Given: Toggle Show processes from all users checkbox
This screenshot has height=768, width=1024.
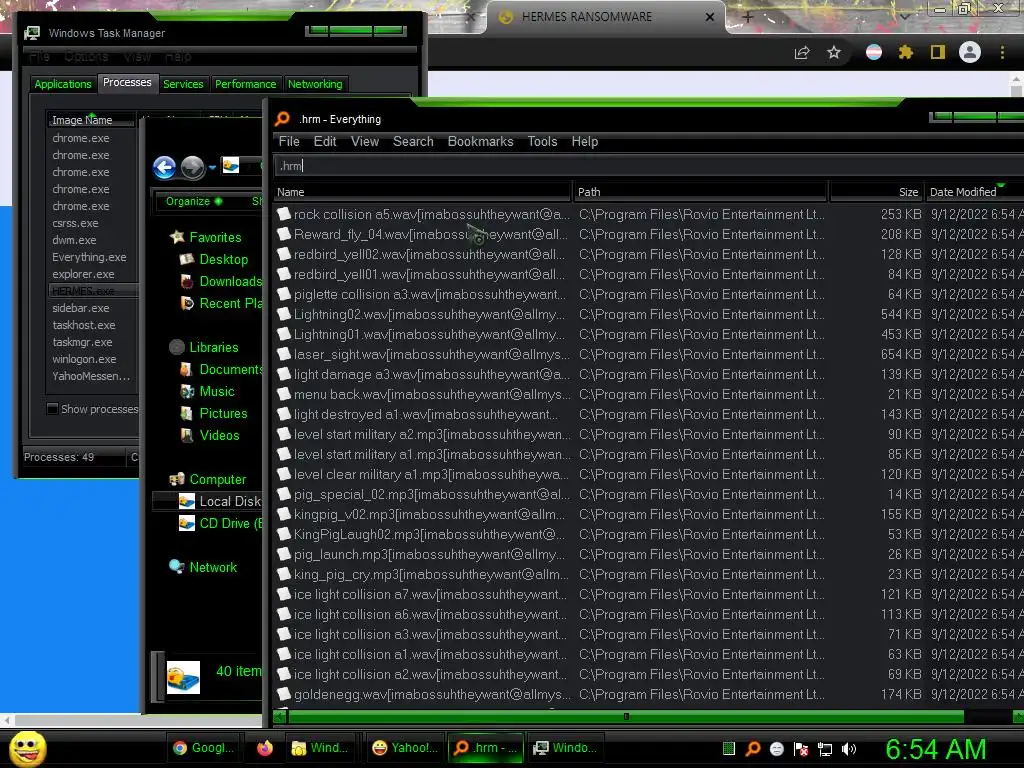Looking at the screenshot, I should point(53,409).
